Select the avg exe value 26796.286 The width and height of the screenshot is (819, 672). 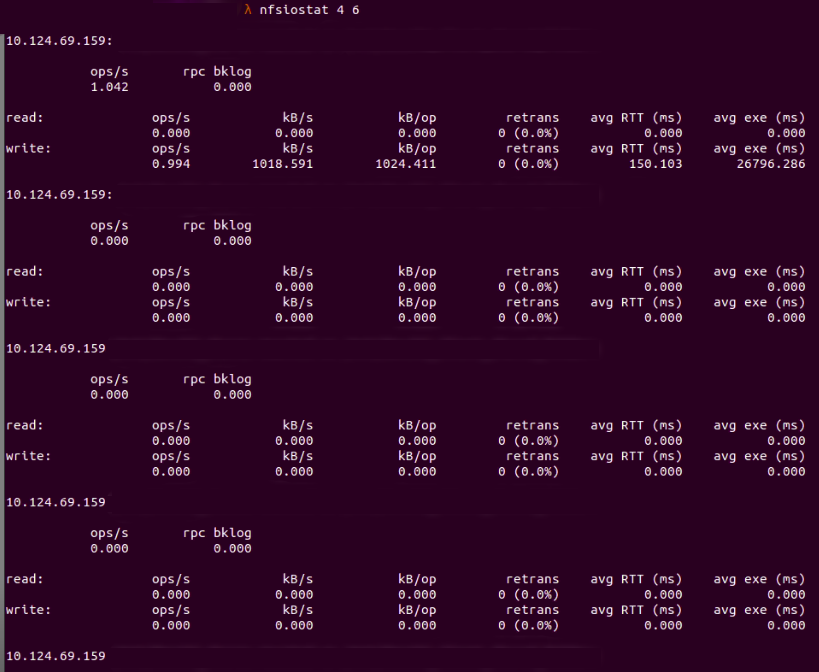[767, 164]
